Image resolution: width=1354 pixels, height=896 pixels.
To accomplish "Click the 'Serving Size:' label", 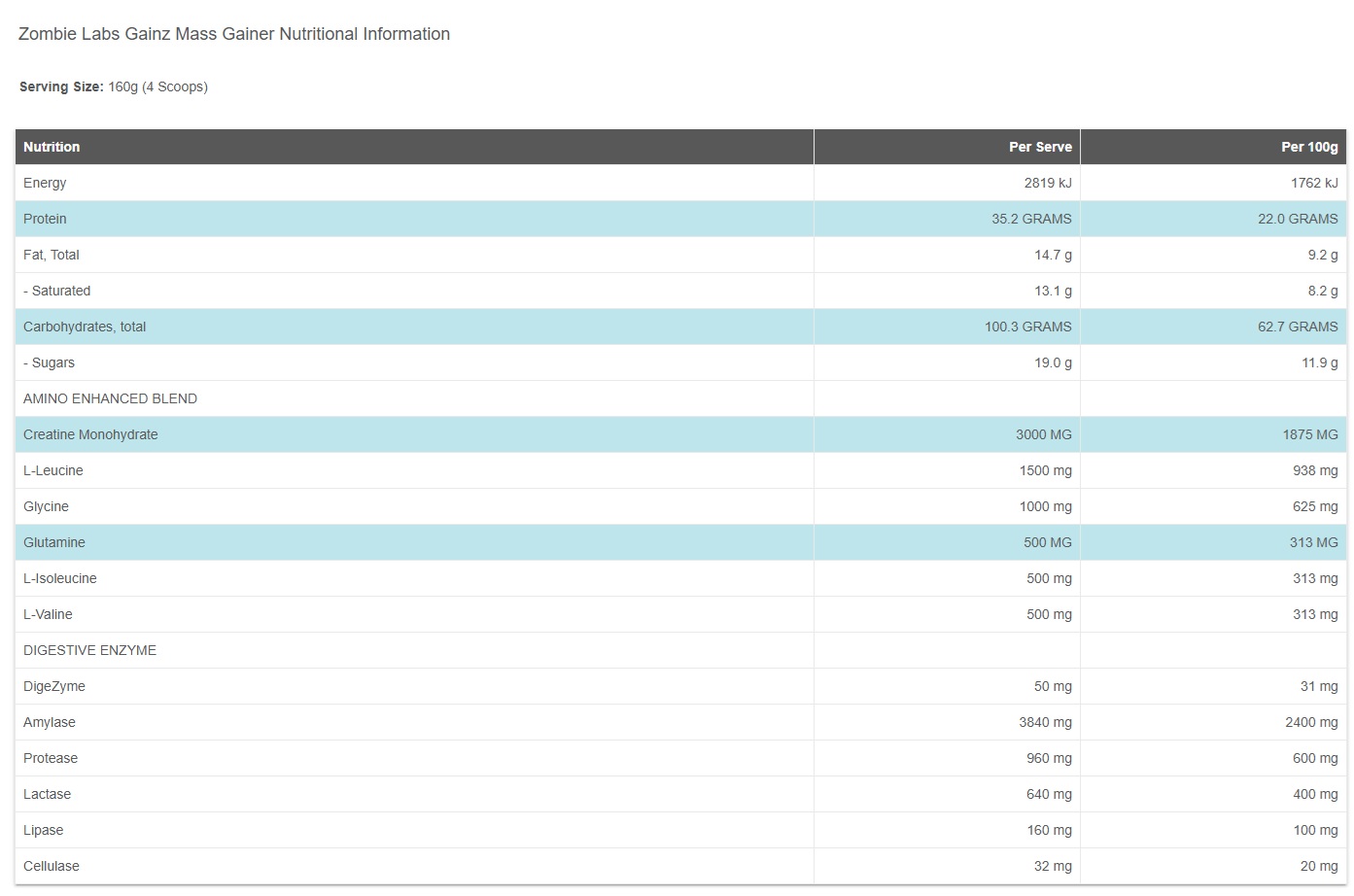I will pyautogui.click(x=61, y=86).
